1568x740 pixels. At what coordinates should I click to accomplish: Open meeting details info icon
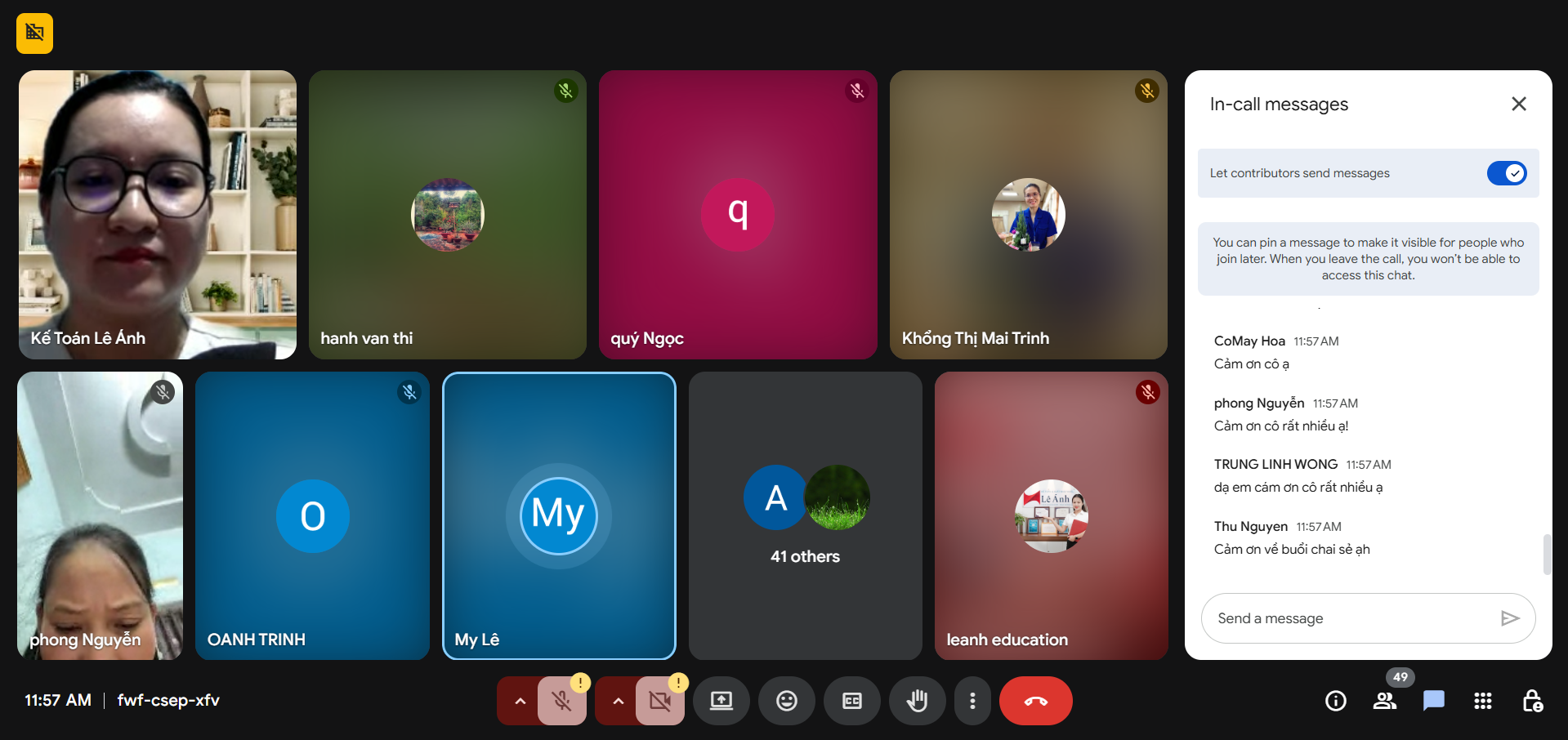pos(1335,701)
